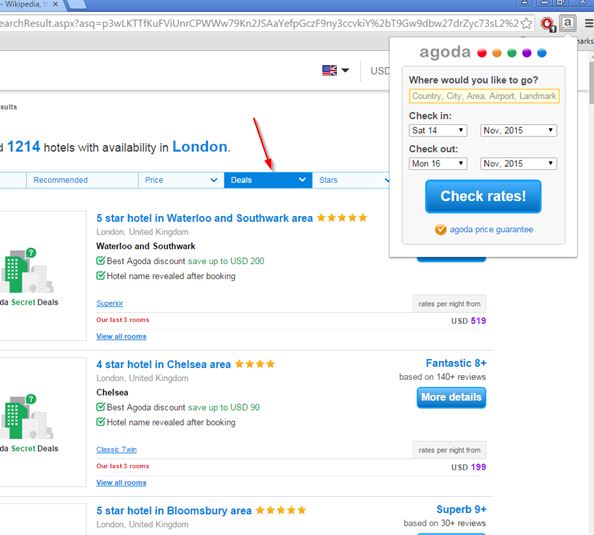Expand the Price sort chevron
The height and width of the screenshot is (535, 594).
(x=214, y=180)
